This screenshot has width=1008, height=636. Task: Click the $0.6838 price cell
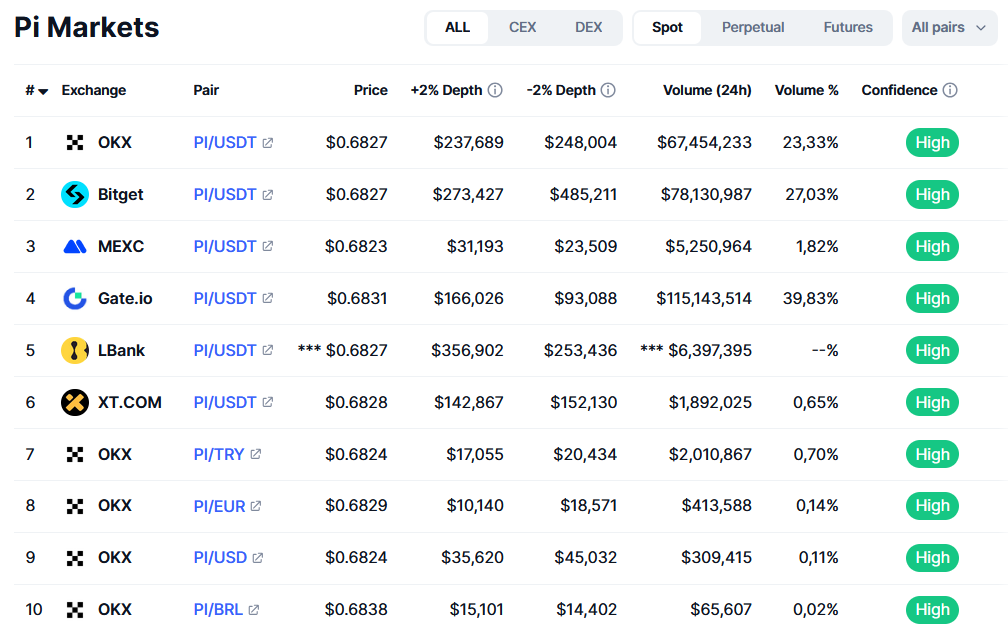coord(356,610)
